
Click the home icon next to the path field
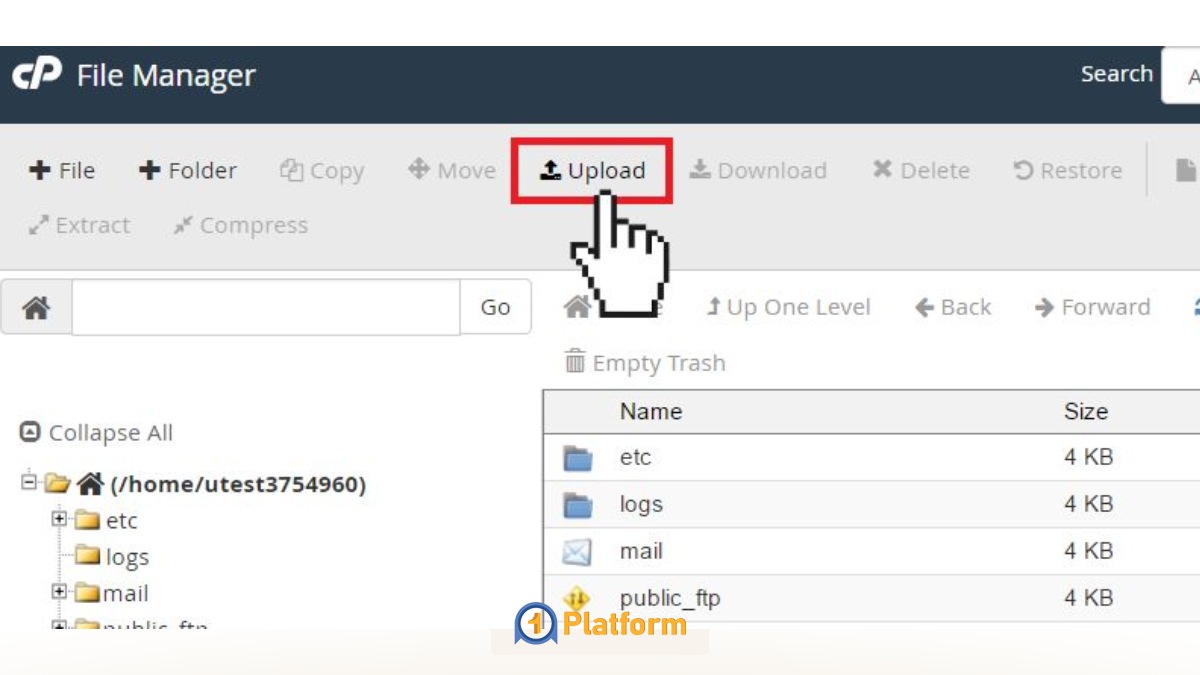[35, 306]
